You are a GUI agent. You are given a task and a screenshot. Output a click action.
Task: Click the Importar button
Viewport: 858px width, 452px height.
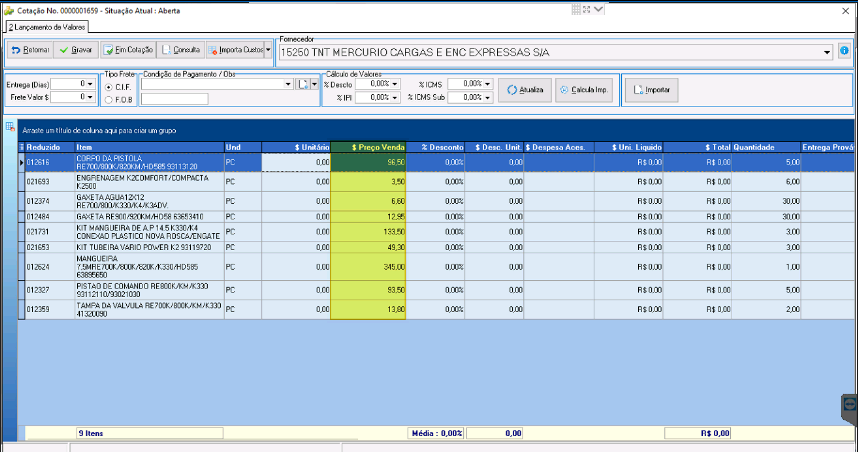652,90
